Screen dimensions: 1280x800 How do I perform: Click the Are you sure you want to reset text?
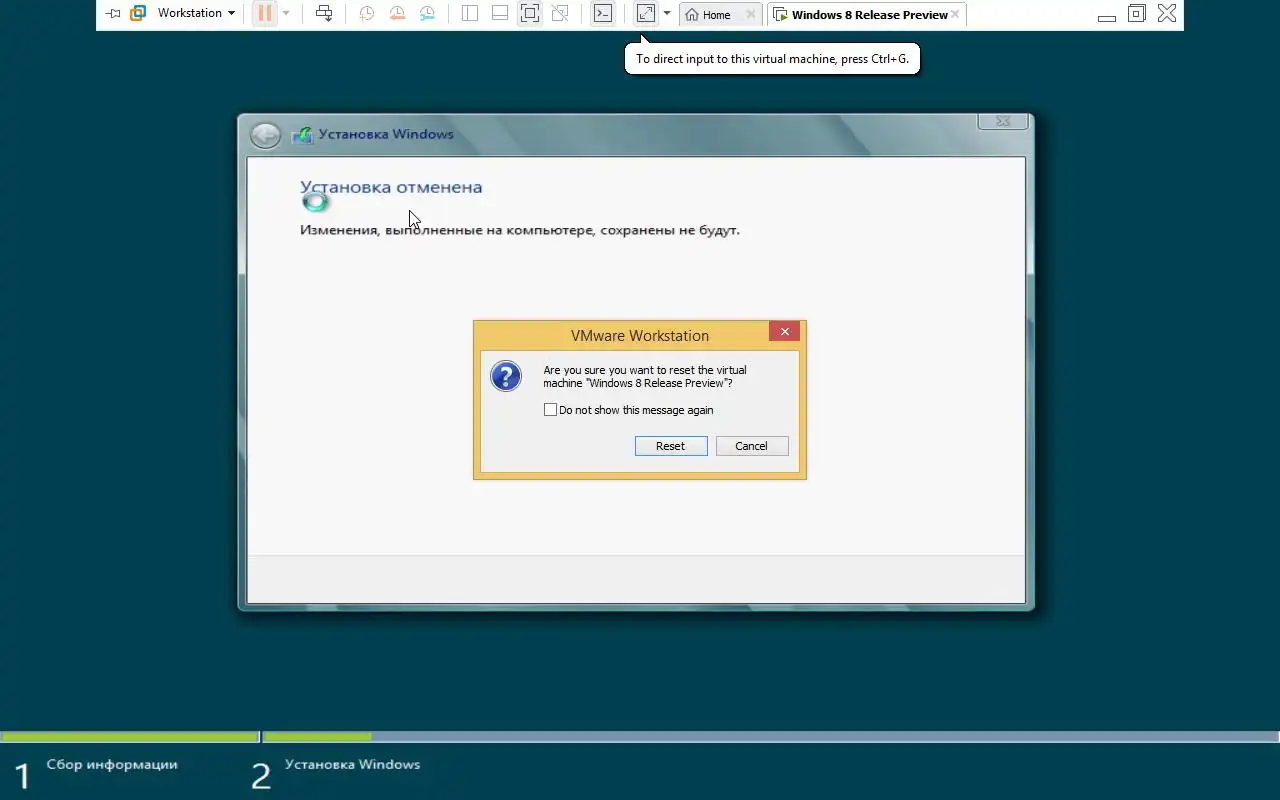pos(645,376)
